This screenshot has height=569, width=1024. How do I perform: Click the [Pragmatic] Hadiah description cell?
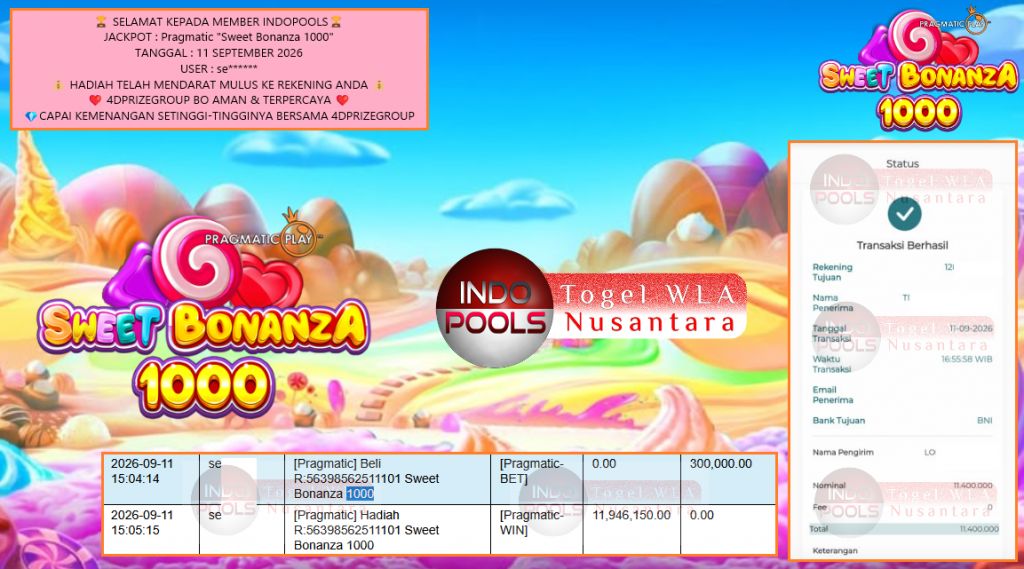387,530
